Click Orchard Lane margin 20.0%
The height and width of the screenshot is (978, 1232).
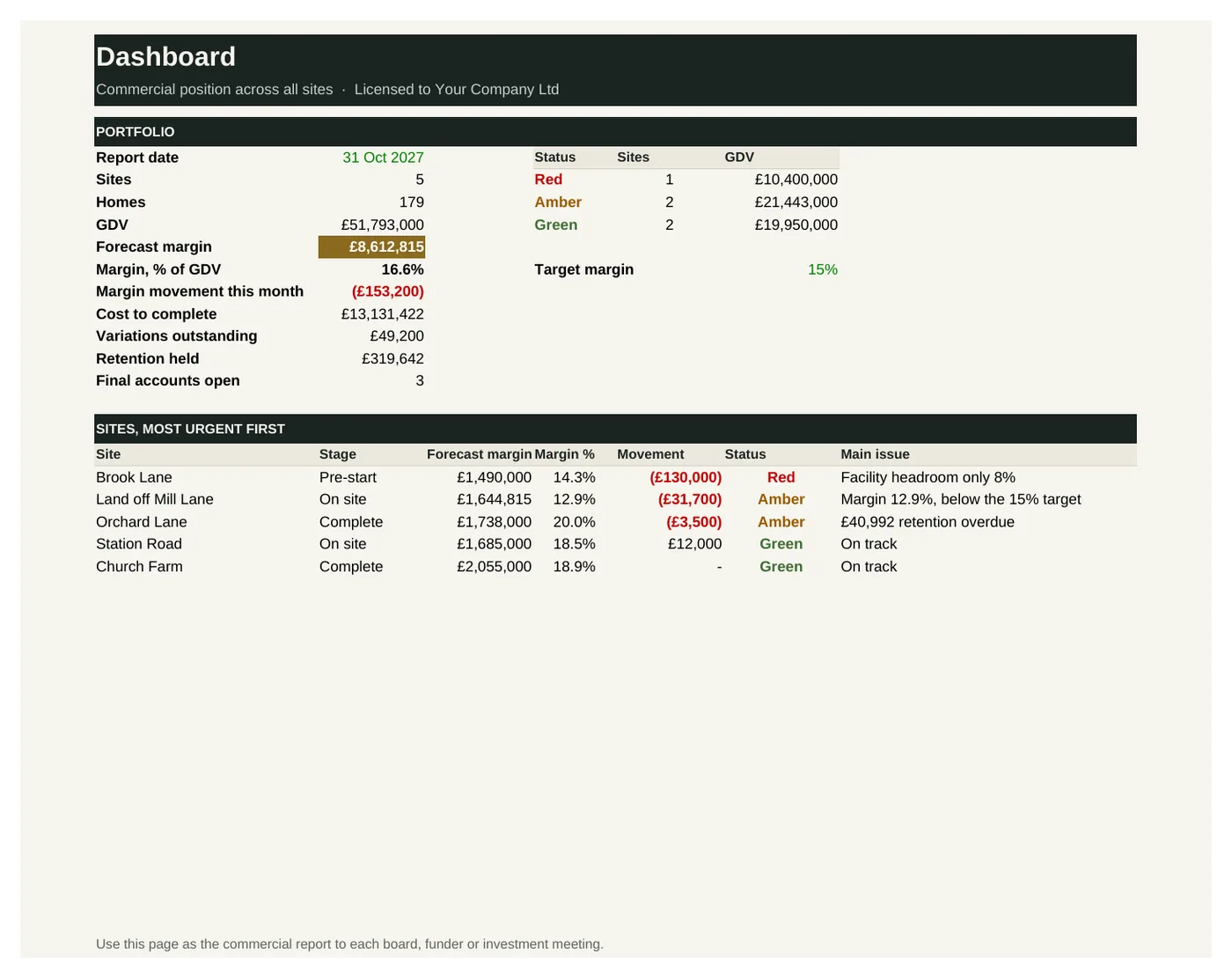click(574, 522)
